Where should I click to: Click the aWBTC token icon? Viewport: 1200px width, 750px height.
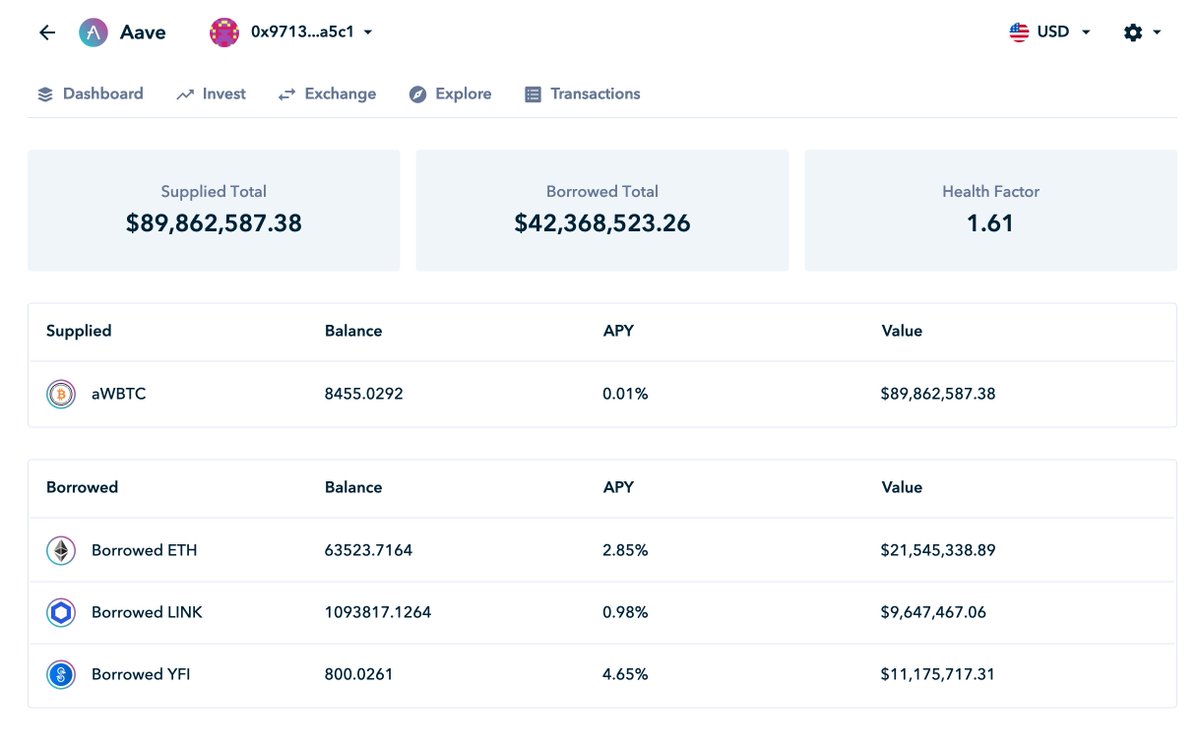tap(61, 394)
